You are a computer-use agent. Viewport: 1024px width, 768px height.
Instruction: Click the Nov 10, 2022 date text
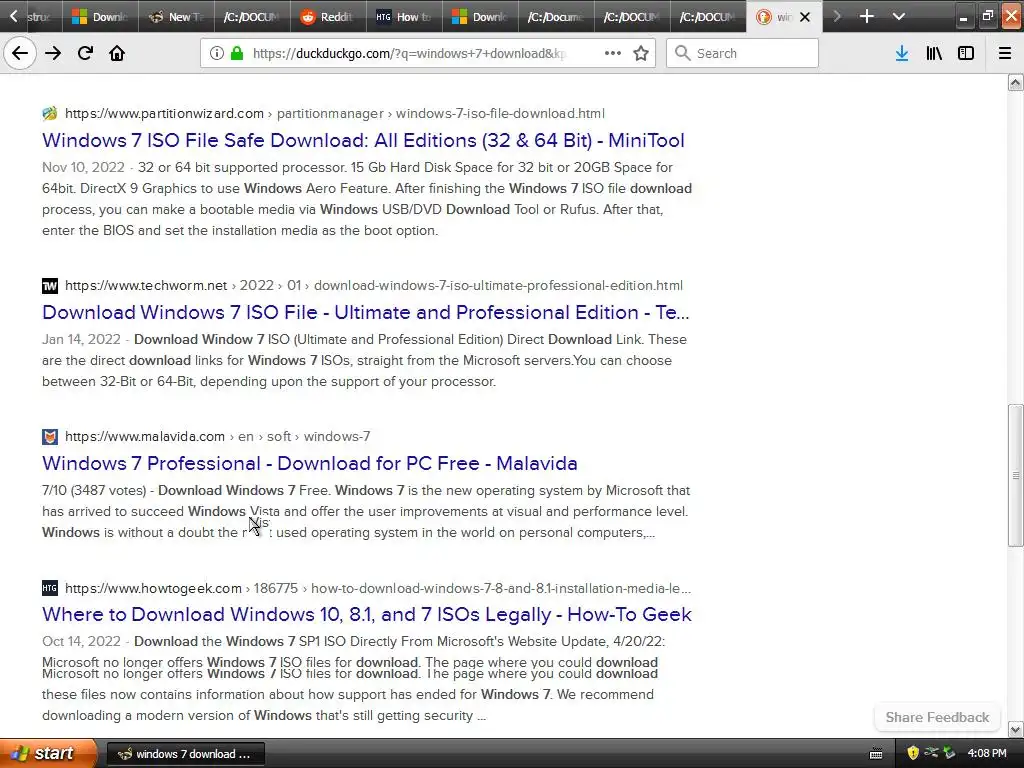point(83,167)
